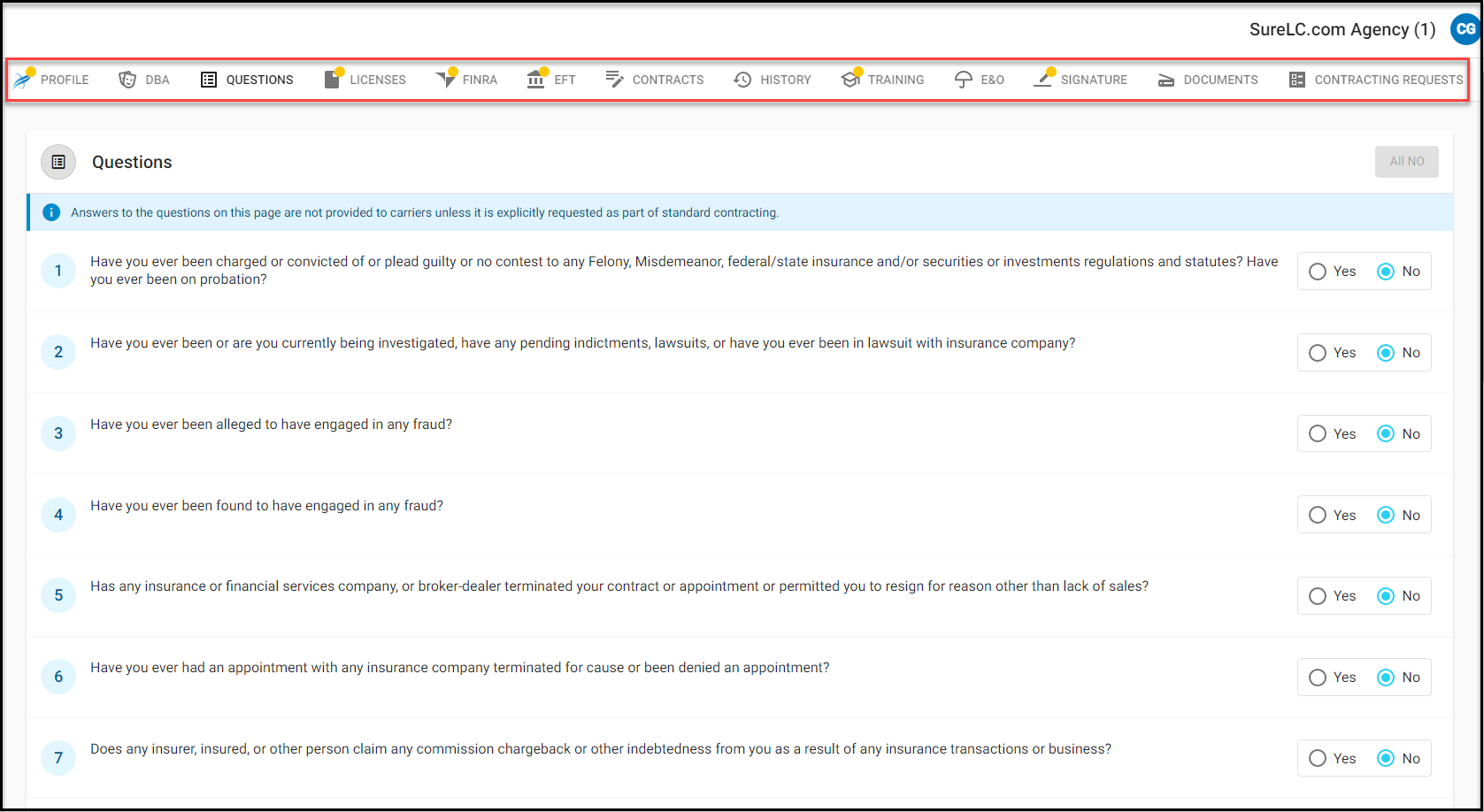Click the DBA mask icon
Screen dimensions: 1484x812
[x=127, y=80]
